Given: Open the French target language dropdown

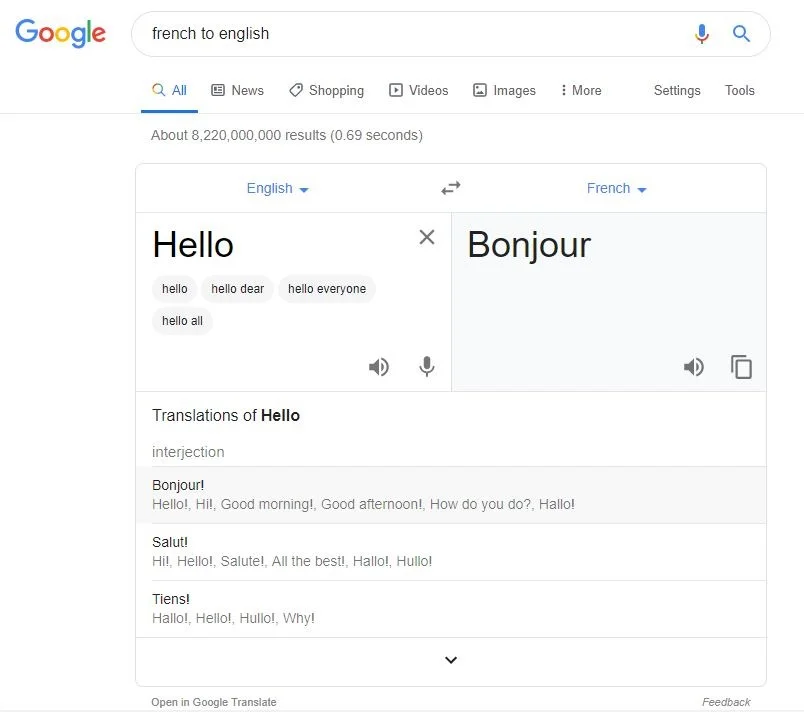Looking at the screenshot, I should click(x=615, y=188).
